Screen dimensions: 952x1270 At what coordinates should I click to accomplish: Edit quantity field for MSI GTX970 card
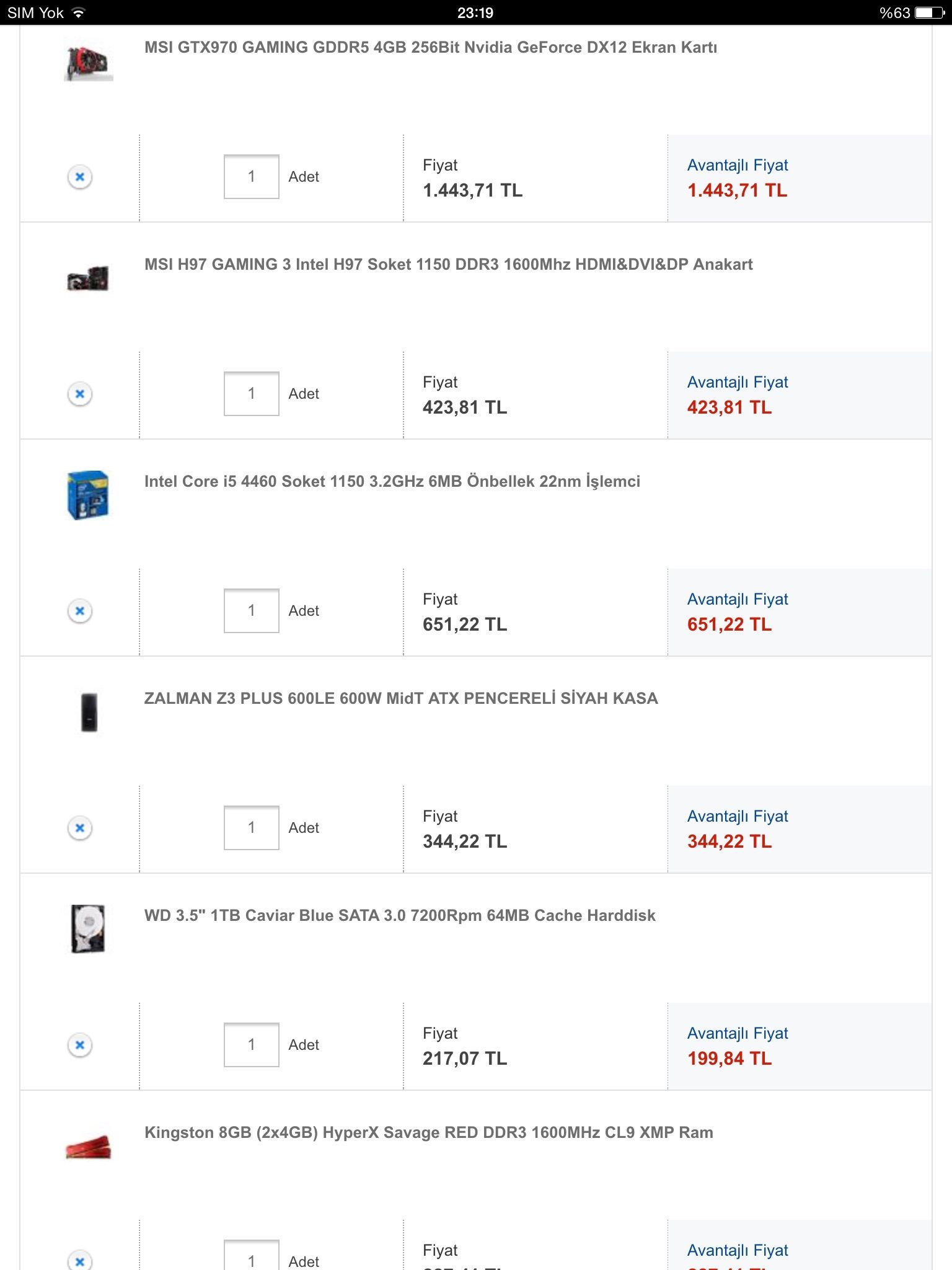[251, 177]
